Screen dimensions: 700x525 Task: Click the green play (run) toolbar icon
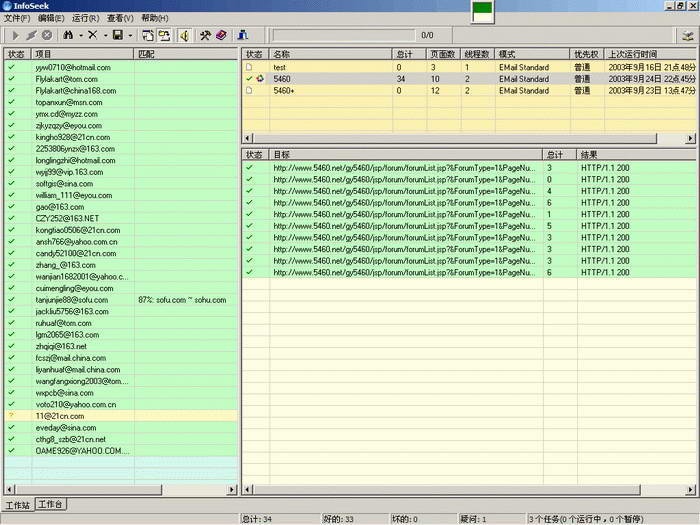click(x=14, y=35)
